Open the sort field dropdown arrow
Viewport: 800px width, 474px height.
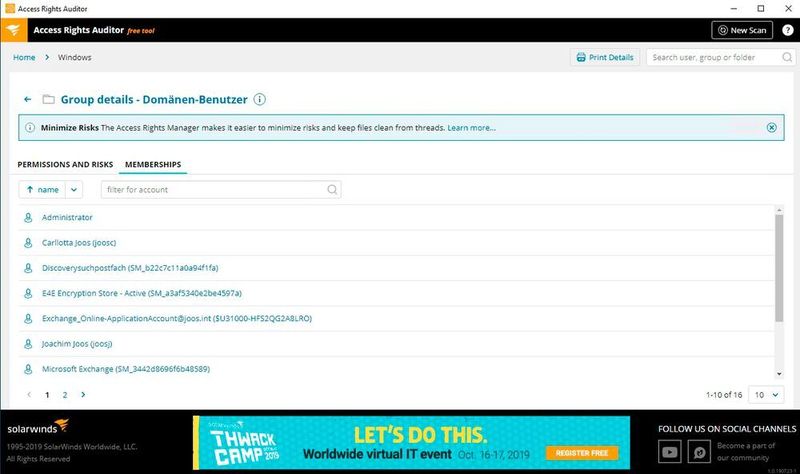[x=74, y=189]
